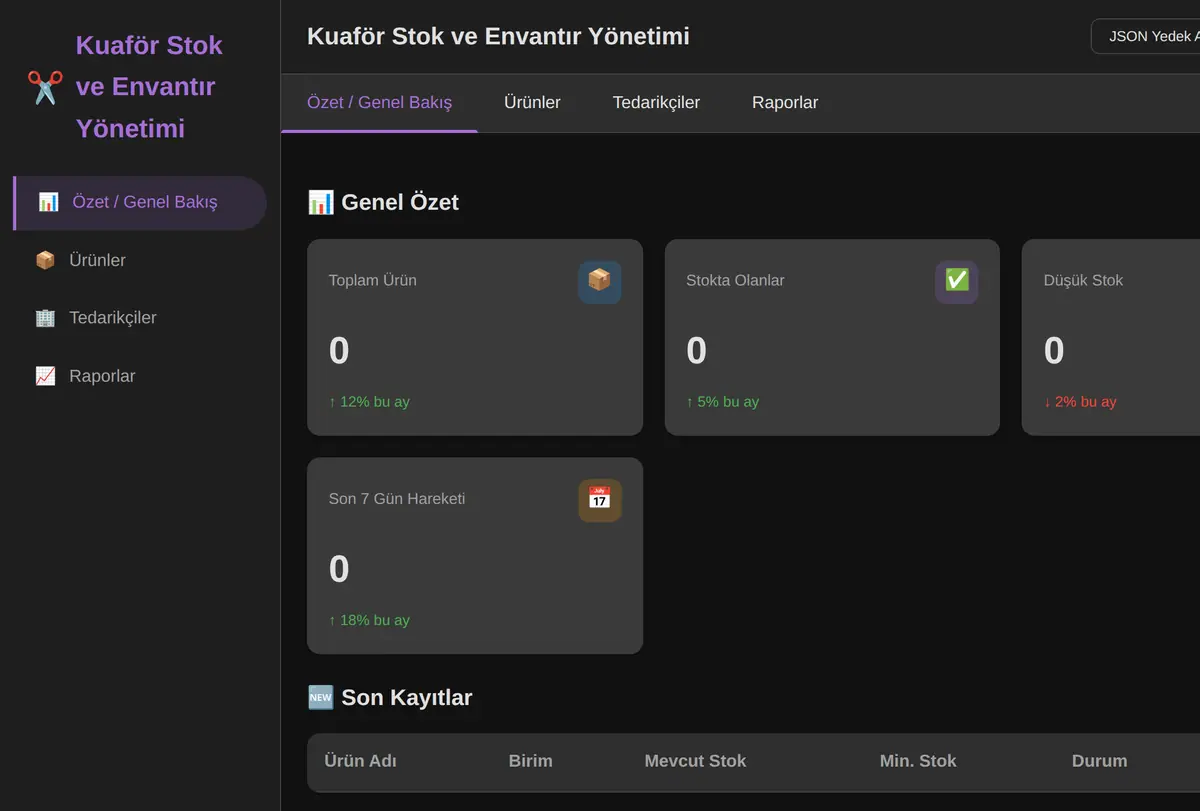Click the Son 7 Gün Hareketi card label
This screenshot has width=1200, height=811.
click(x=397, y=499)
